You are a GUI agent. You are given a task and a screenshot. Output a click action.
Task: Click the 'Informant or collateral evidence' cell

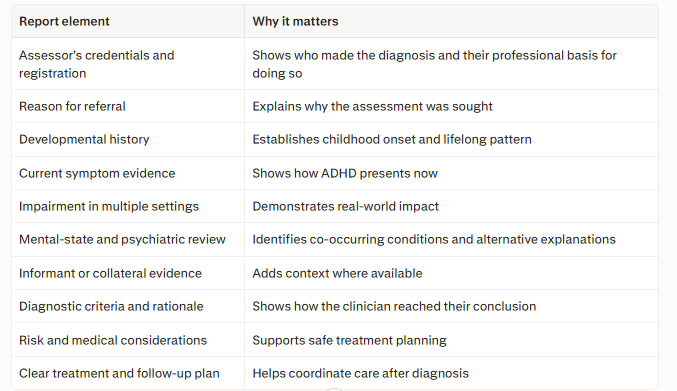[x=128, y=273]
